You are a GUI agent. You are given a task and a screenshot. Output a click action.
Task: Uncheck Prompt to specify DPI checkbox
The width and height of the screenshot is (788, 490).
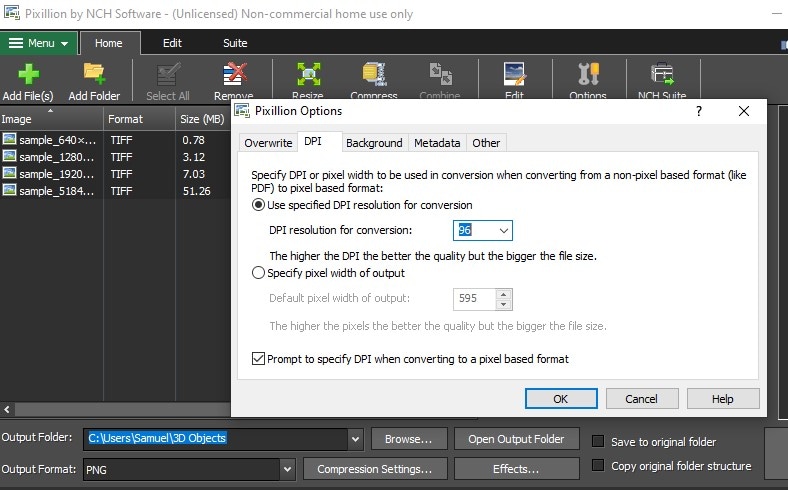(x=258, y=359)
